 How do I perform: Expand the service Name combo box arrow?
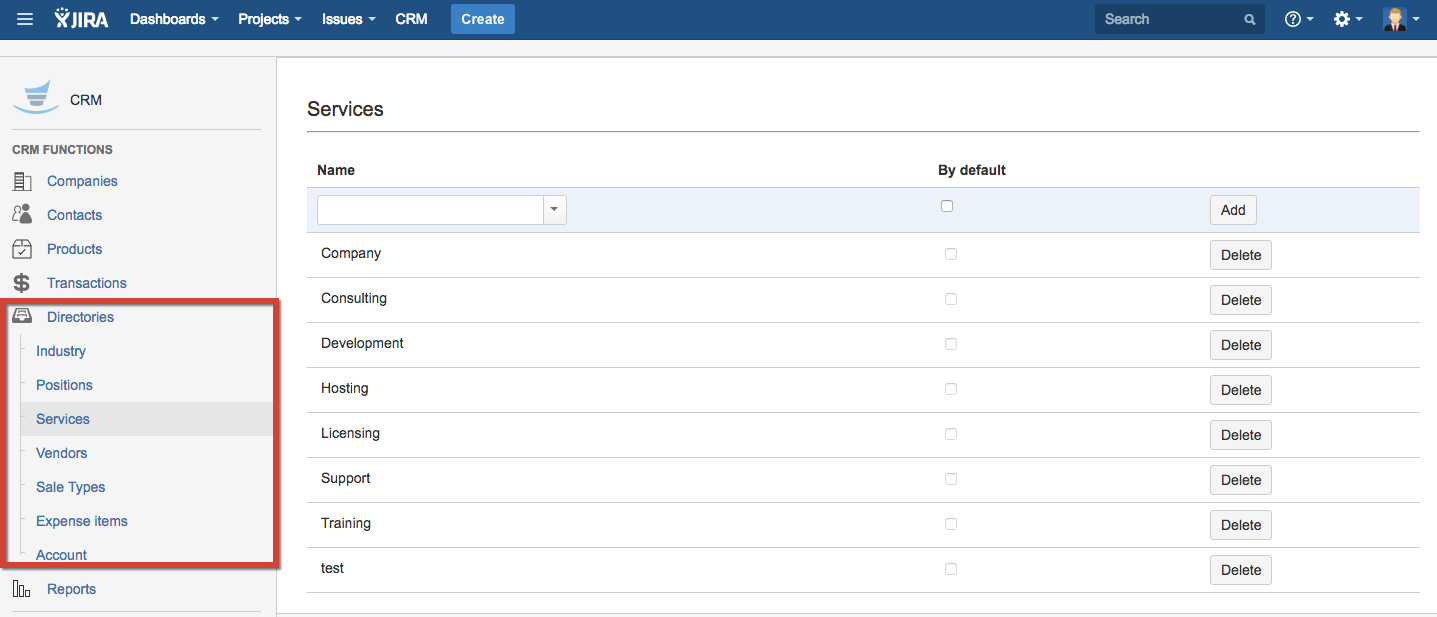point(554,210)
